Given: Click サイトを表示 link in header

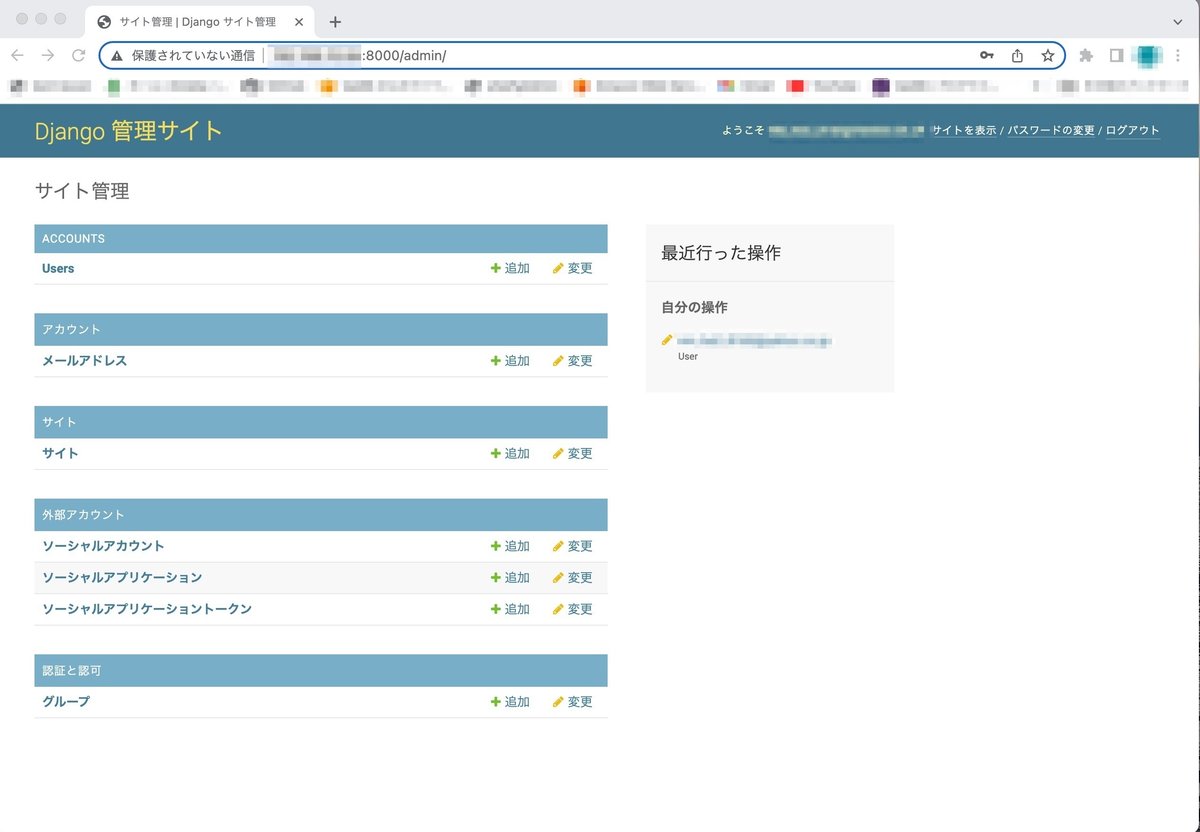Looking at the screenshot, I should 964,131.
